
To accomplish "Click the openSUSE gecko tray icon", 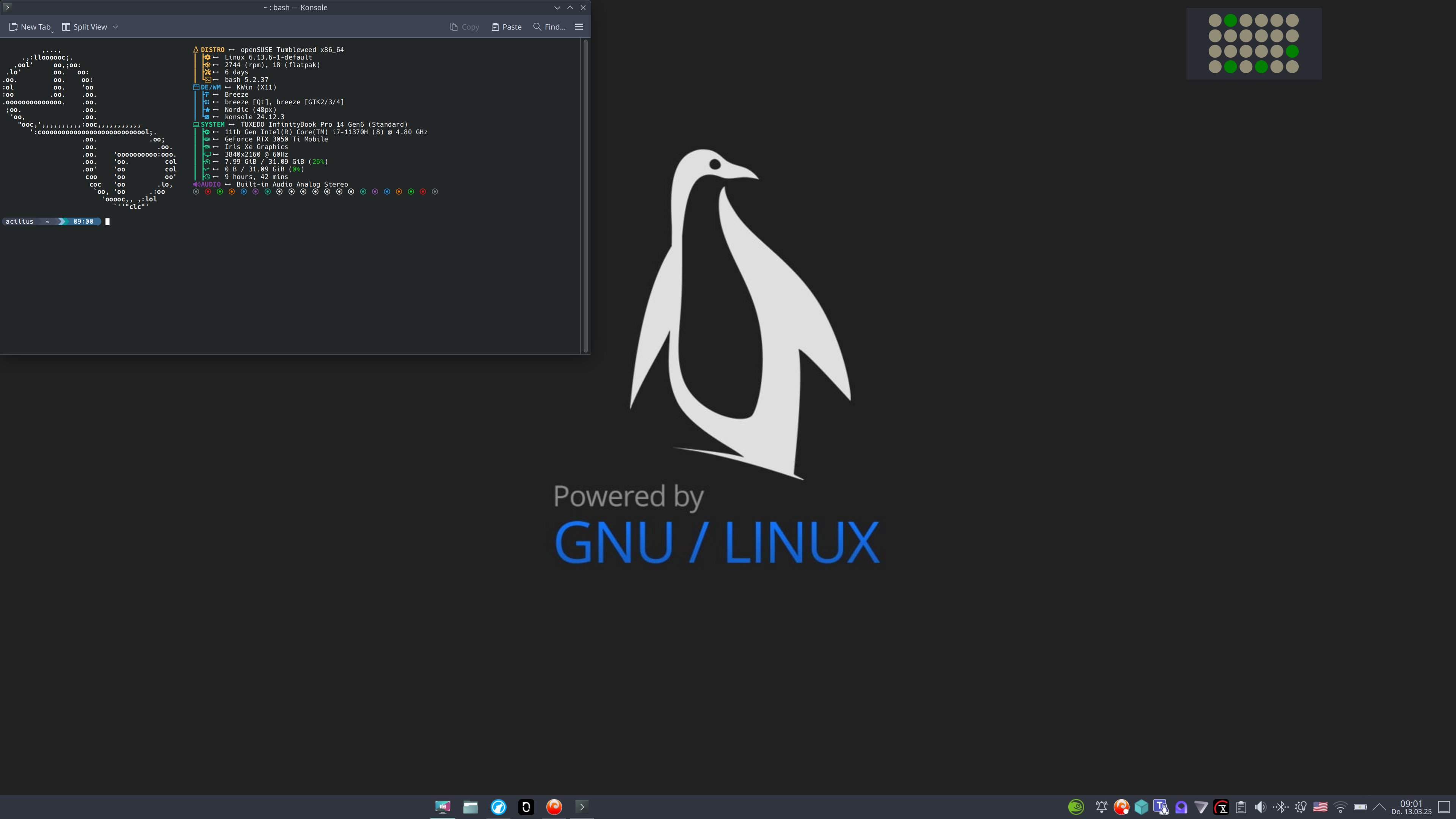I will tap(1076, 806).
